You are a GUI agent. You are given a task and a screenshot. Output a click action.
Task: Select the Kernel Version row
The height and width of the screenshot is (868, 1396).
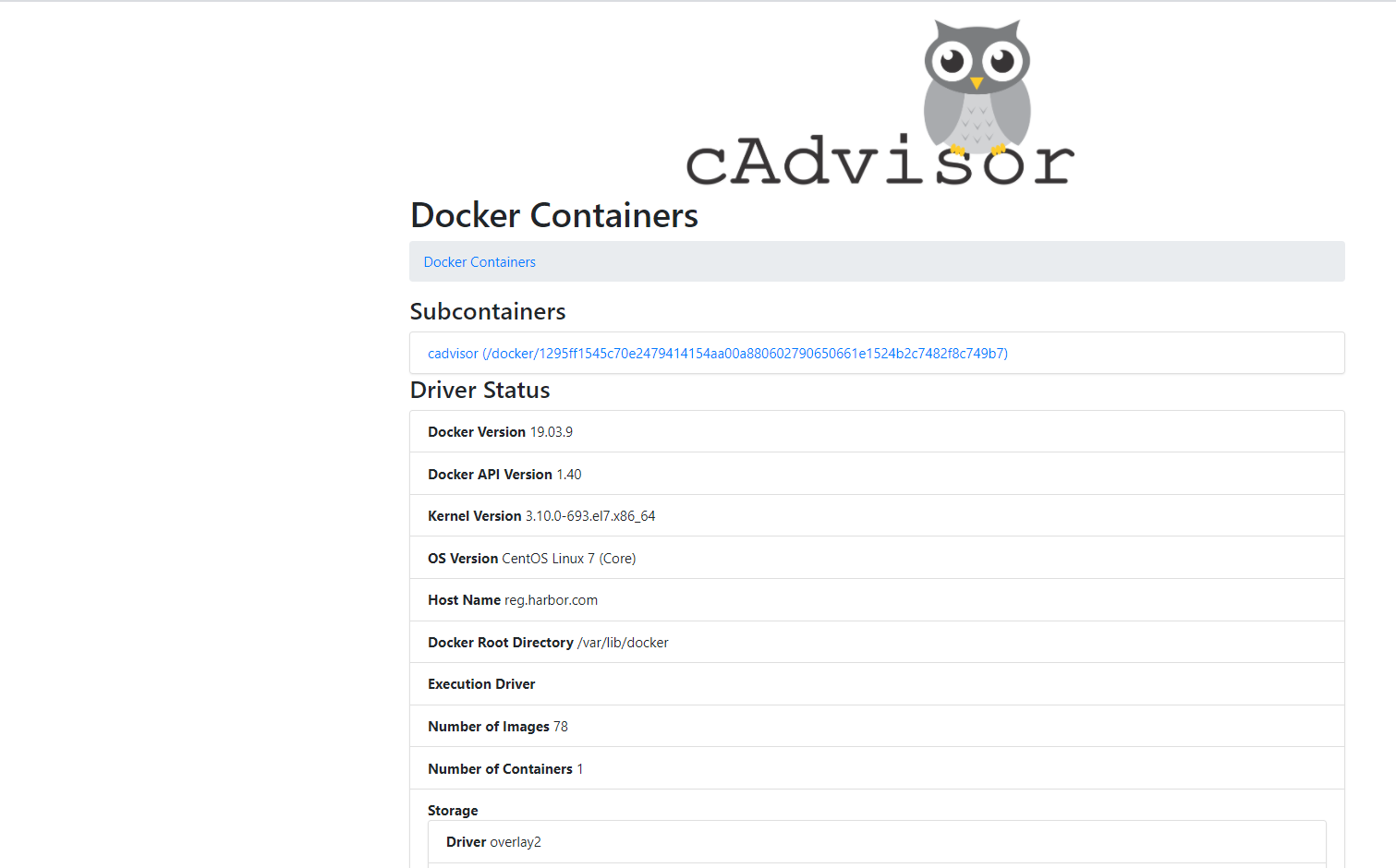pyautogui.click(x=540, y=515)
